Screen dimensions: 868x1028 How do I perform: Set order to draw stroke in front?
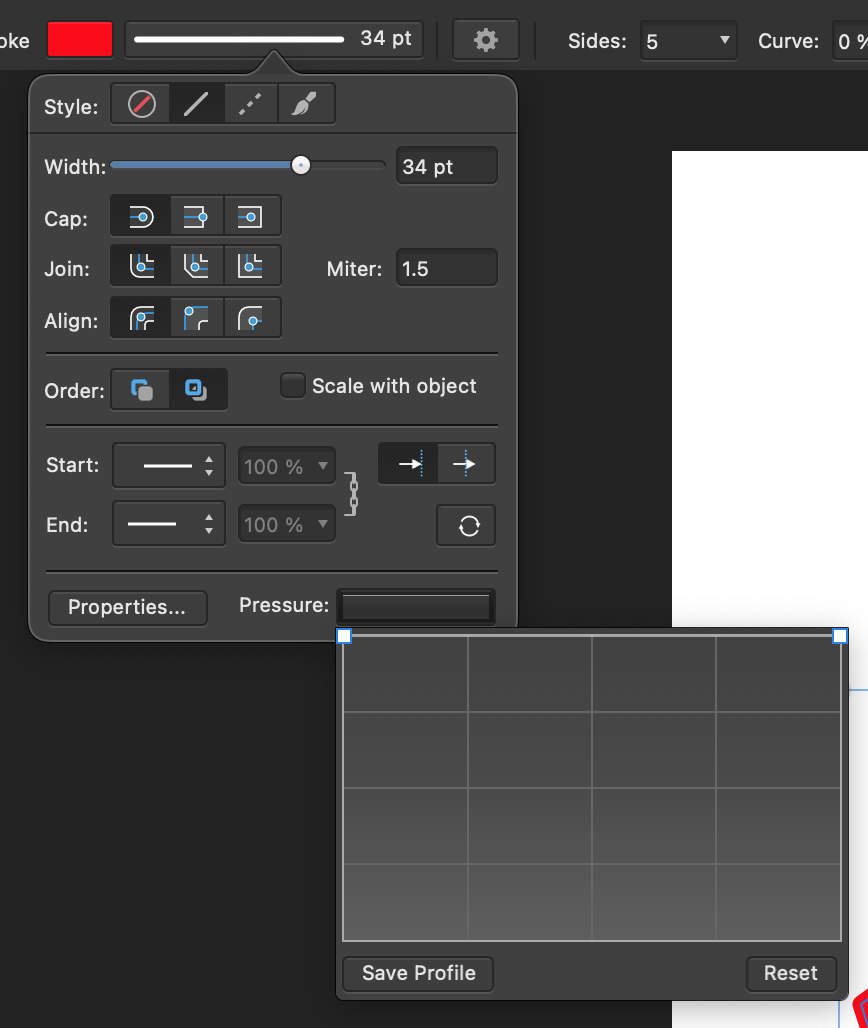197,389
